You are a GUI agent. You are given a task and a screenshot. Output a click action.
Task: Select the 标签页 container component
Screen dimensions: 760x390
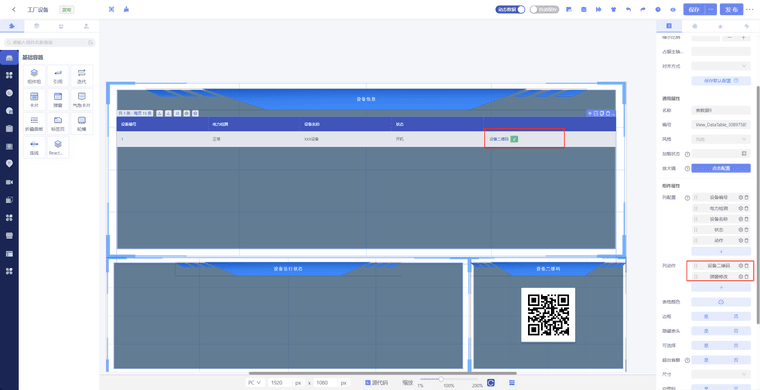pos(58,123)
